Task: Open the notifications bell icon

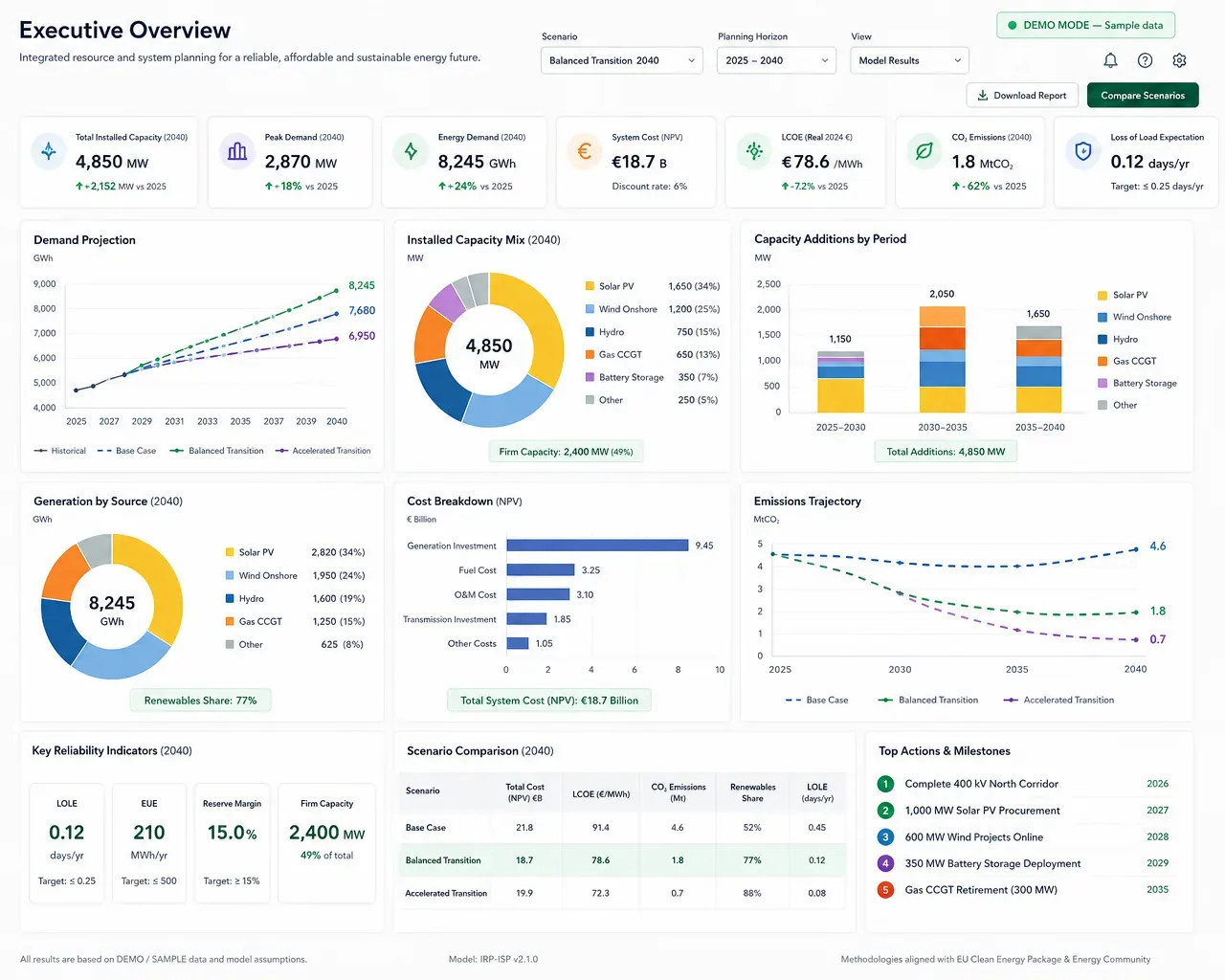Action: pyautogui.click(x=1110, y=60)
